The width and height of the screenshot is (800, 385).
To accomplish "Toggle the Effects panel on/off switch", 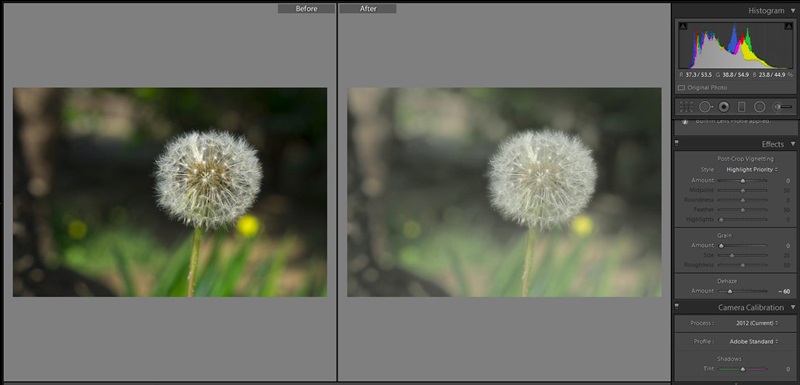I will (677, 144).
